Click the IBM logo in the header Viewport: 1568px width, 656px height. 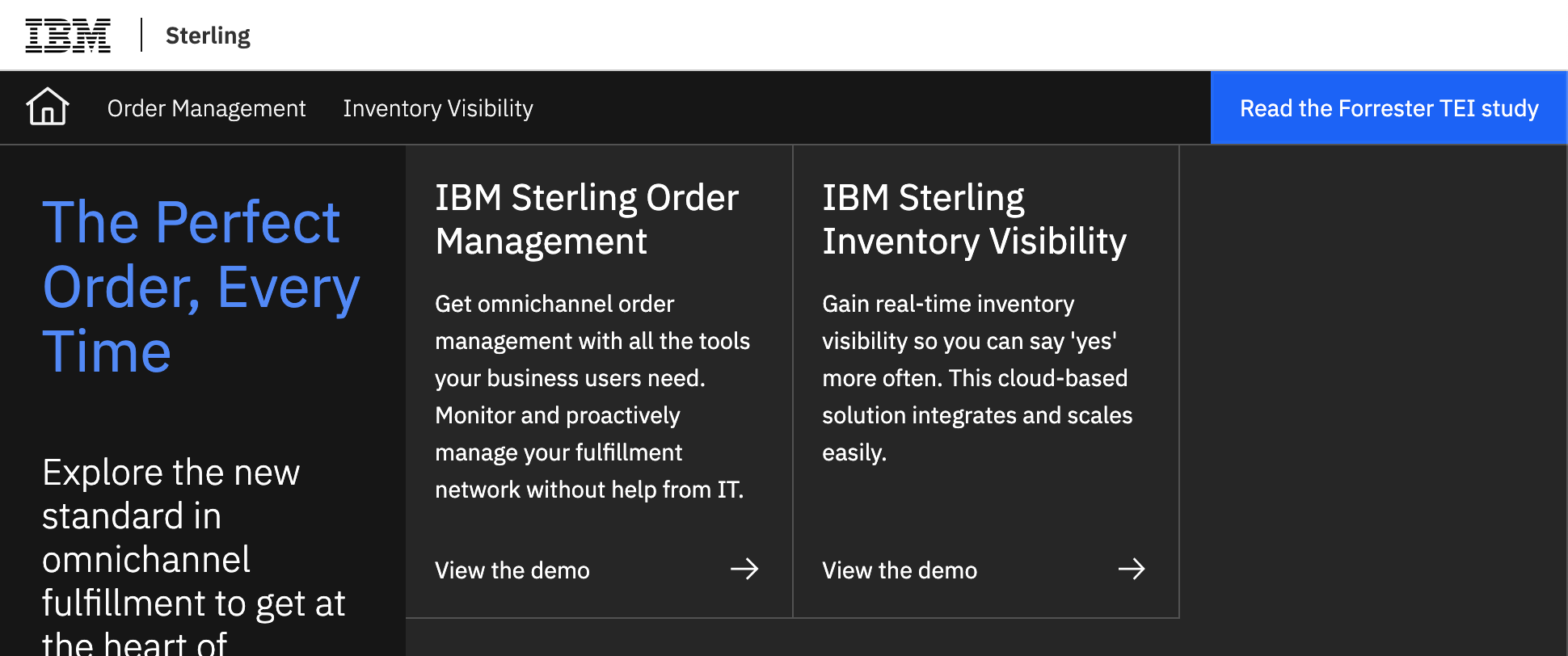coord(68,36)
